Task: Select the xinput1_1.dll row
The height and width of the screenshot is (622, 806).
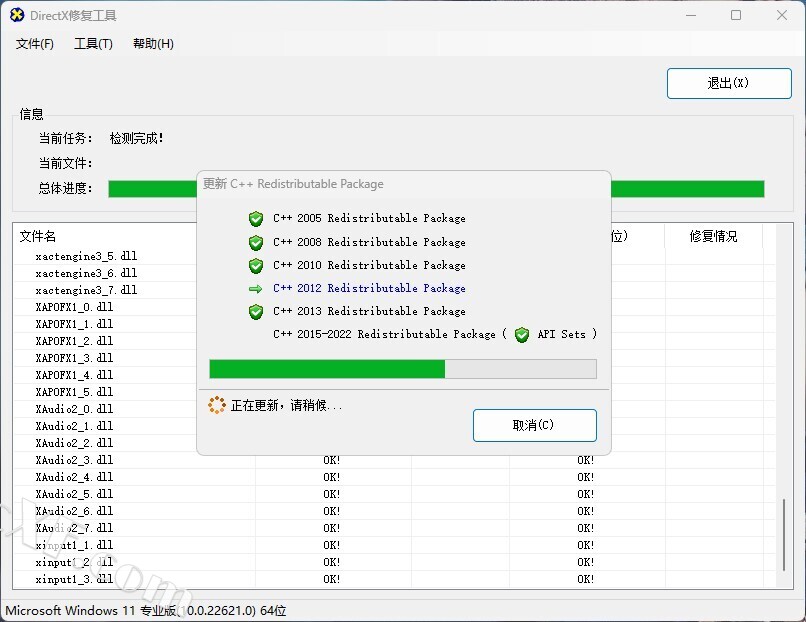Action: (394, 545)
